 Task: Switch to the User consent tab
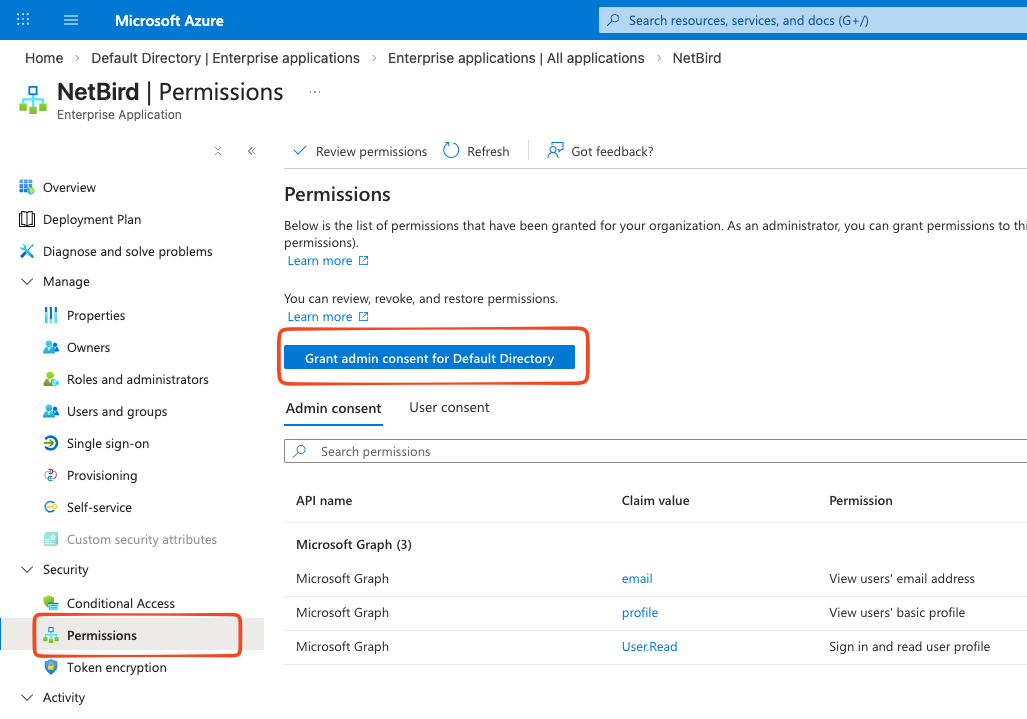point(449,407)
